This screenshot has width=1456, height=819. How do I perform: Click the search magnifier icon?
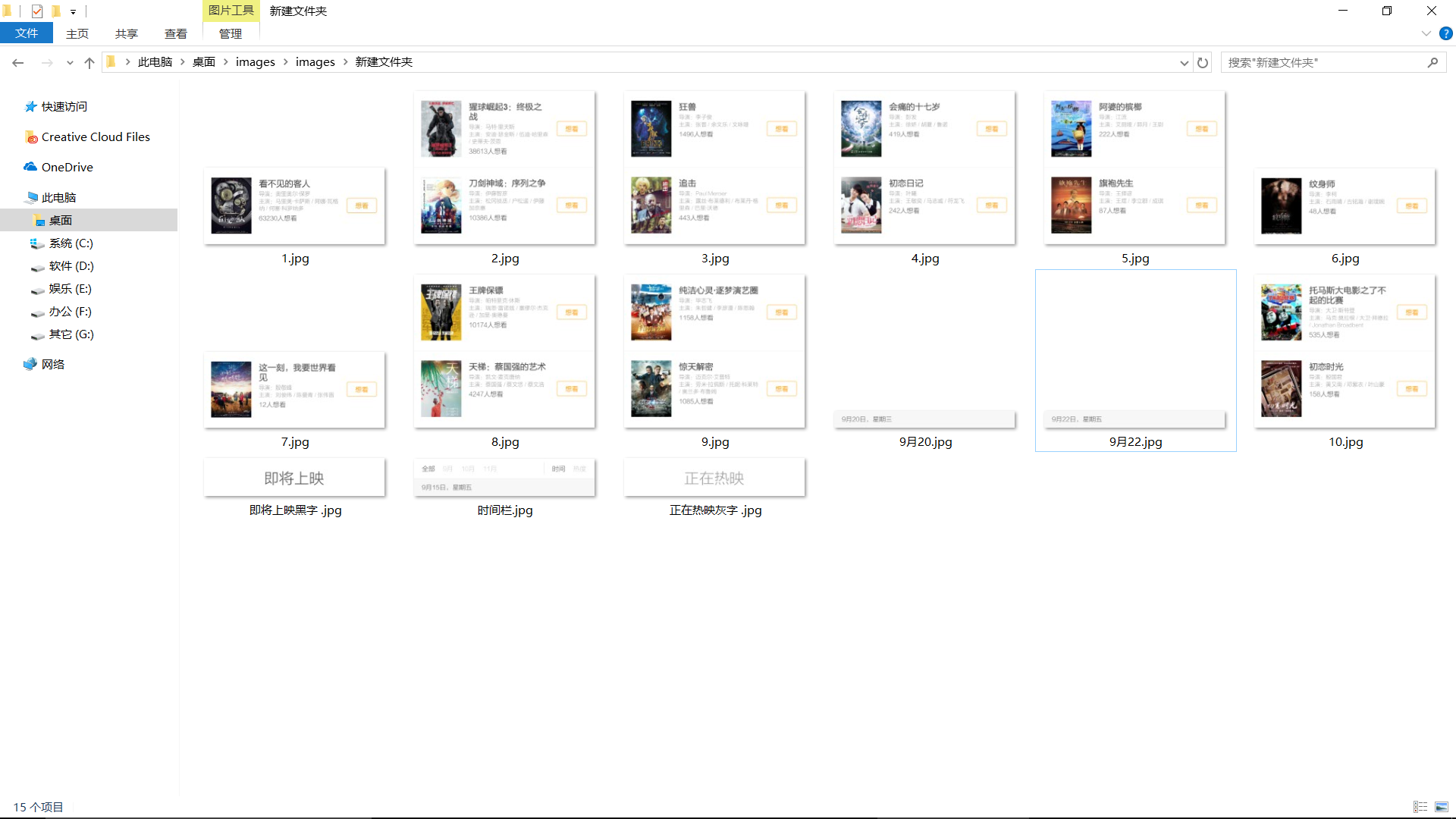tap(1432, 62)
